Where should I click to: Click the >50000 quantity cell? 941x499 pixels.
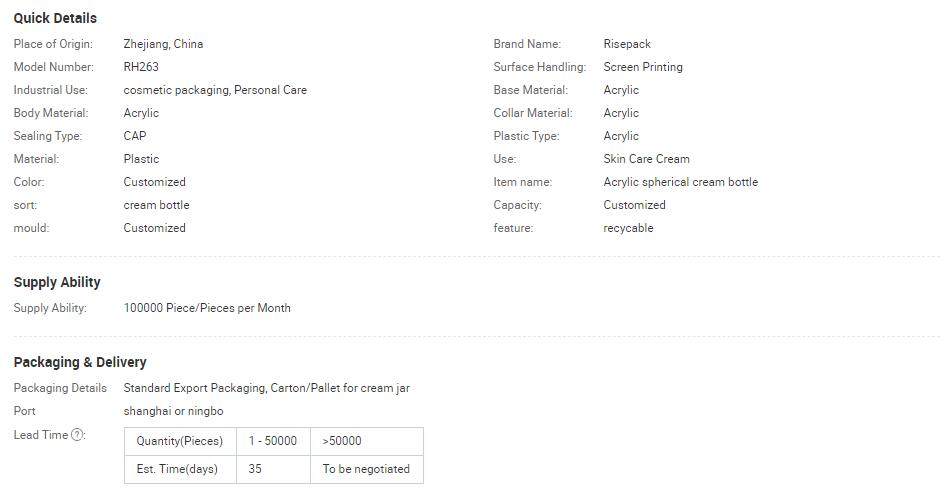(x=367, y=441)
